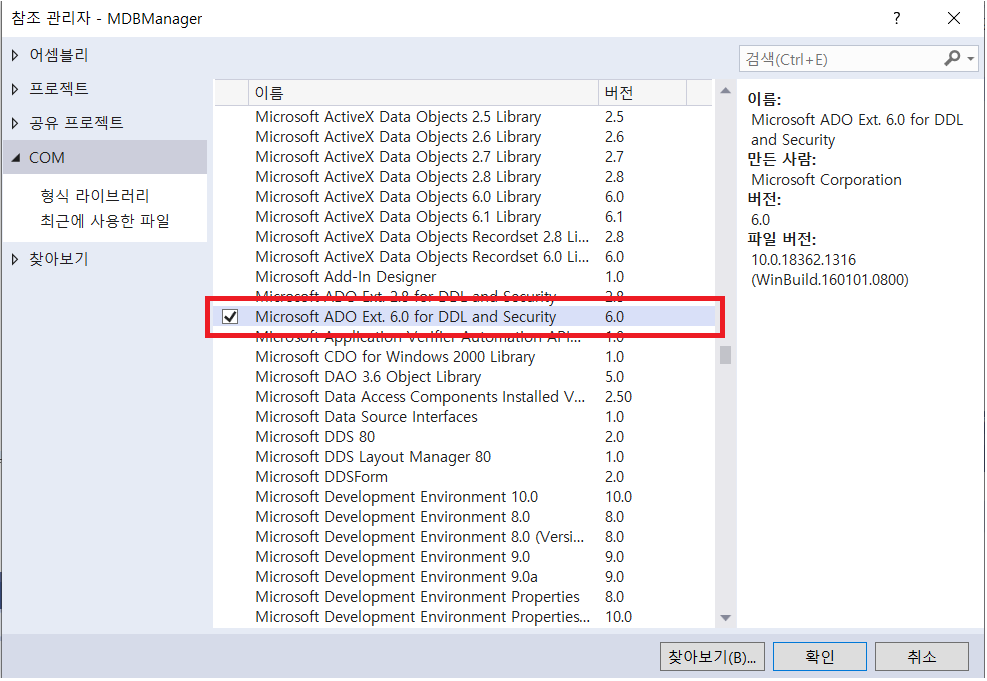Select Microsoft DDS Layout Manager 80

[463, 457]
